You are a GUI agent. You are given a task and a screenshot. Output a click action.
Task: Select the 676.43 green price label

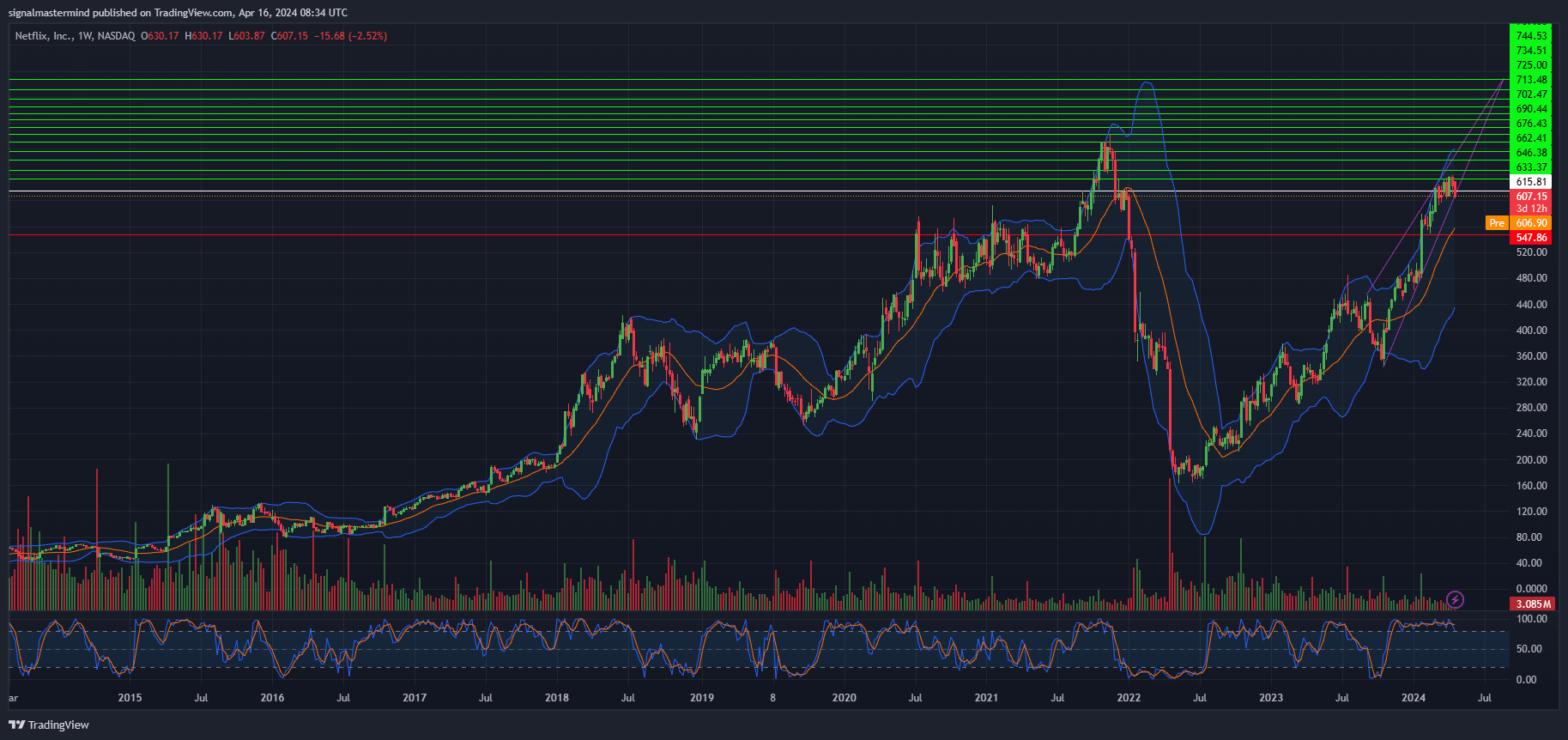(x=1531, y=124)
